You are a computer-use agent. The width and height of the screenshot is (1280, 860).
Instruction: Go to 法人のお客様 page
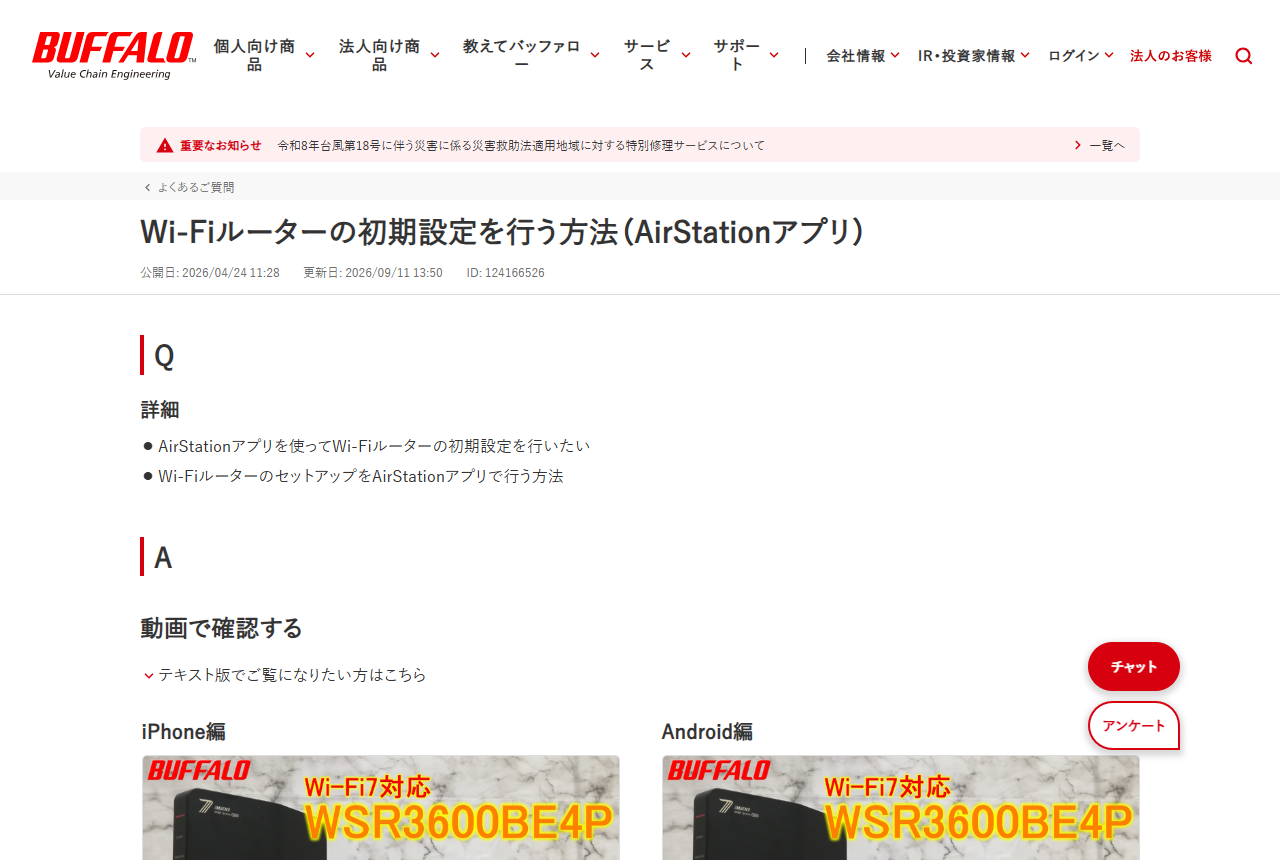[x=1171, y=56]
